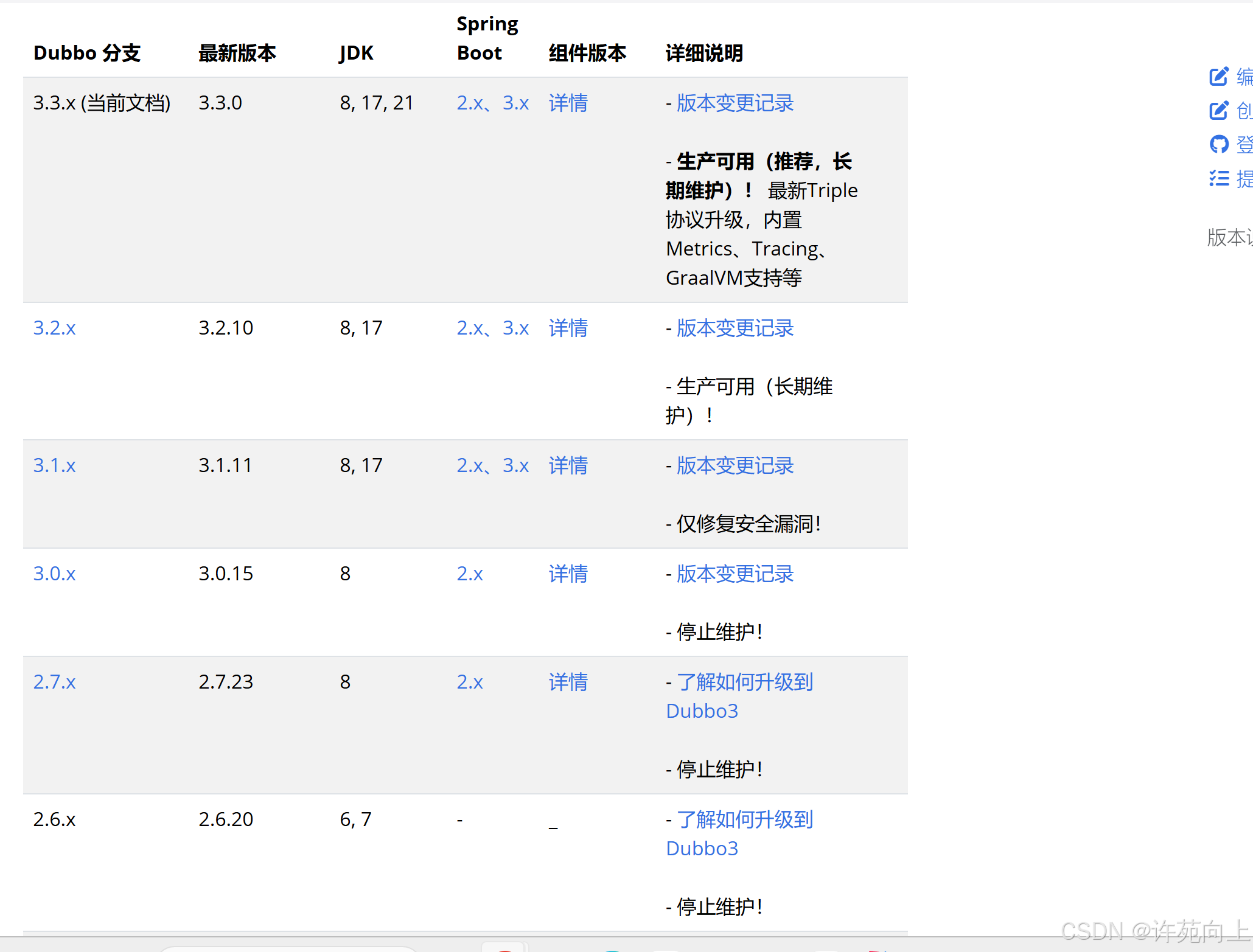Viewport: 1253px width, 952px height.
Task: Select the text 仅修复安全漏洞!
Action: coord(749,524)
